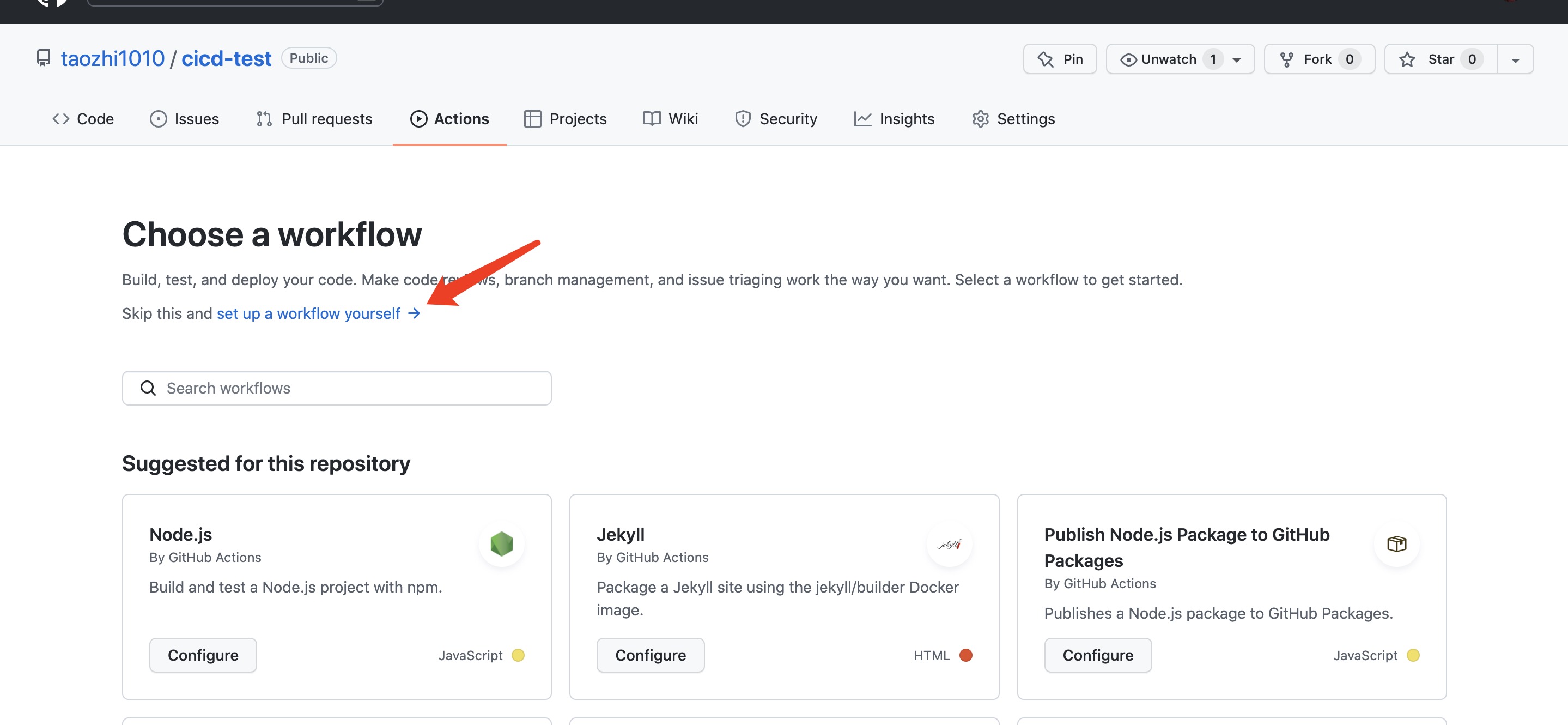Click the magnifier icon in Search workflows
Viewport: 1568px width, 725px height.
pyautogui.click(x=148, y=388)
